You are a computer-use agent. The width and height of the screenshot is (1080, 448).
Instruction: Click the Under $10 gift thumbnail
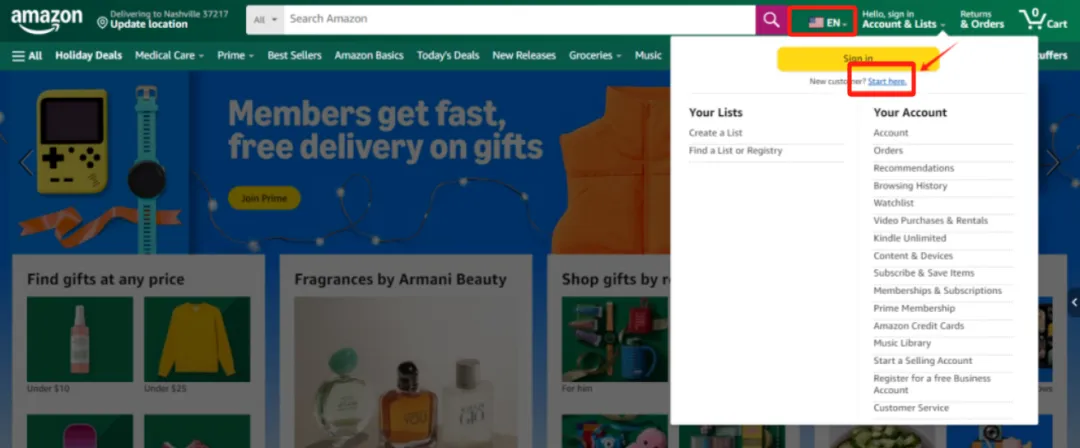pos(80,339)
